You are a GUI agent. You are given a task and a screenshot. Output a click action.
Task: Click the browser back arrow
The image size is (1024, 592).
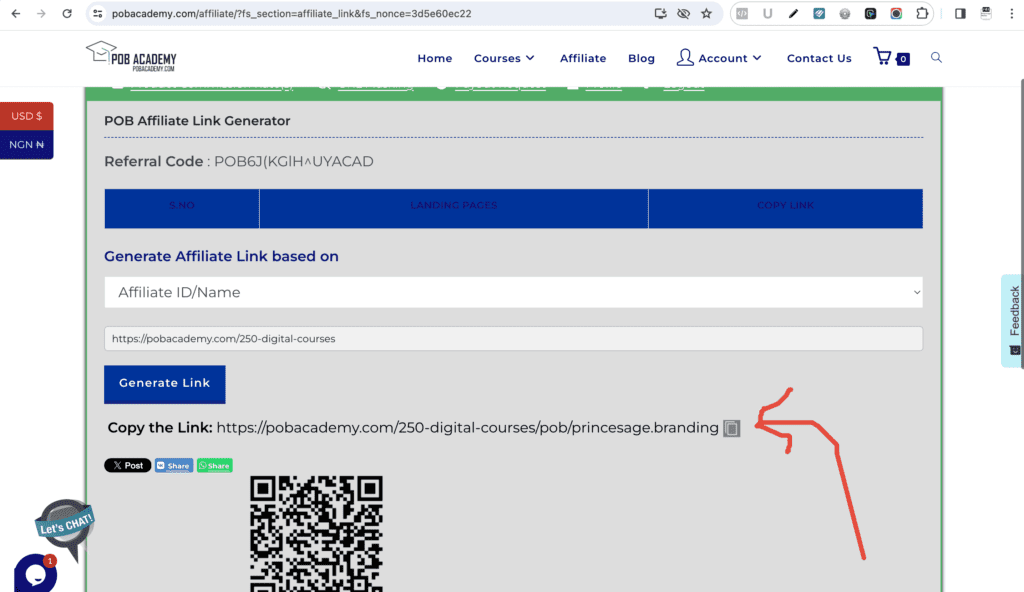tap(16, 13)
